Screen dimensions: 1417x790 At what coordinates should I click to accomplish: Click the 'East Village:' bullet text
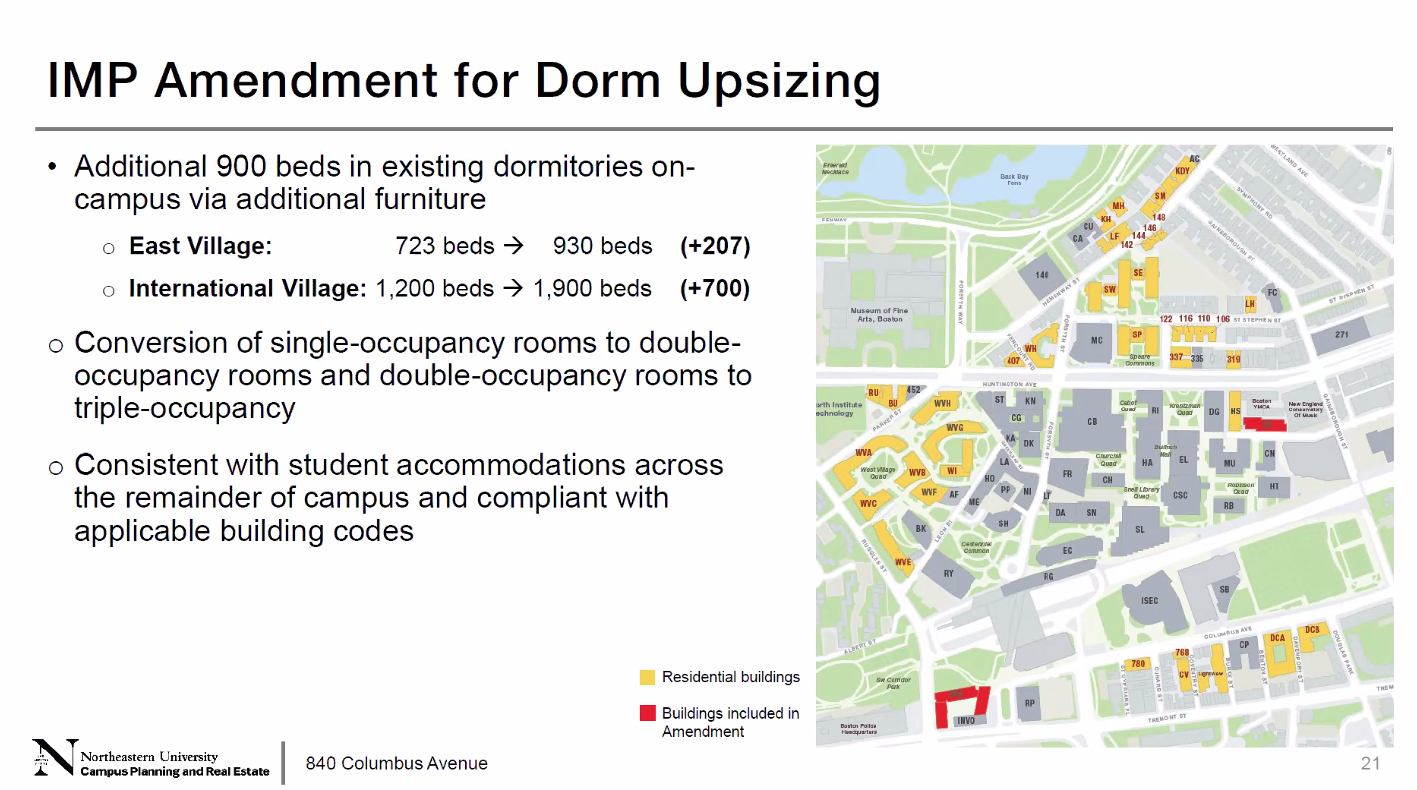[200, 246]
